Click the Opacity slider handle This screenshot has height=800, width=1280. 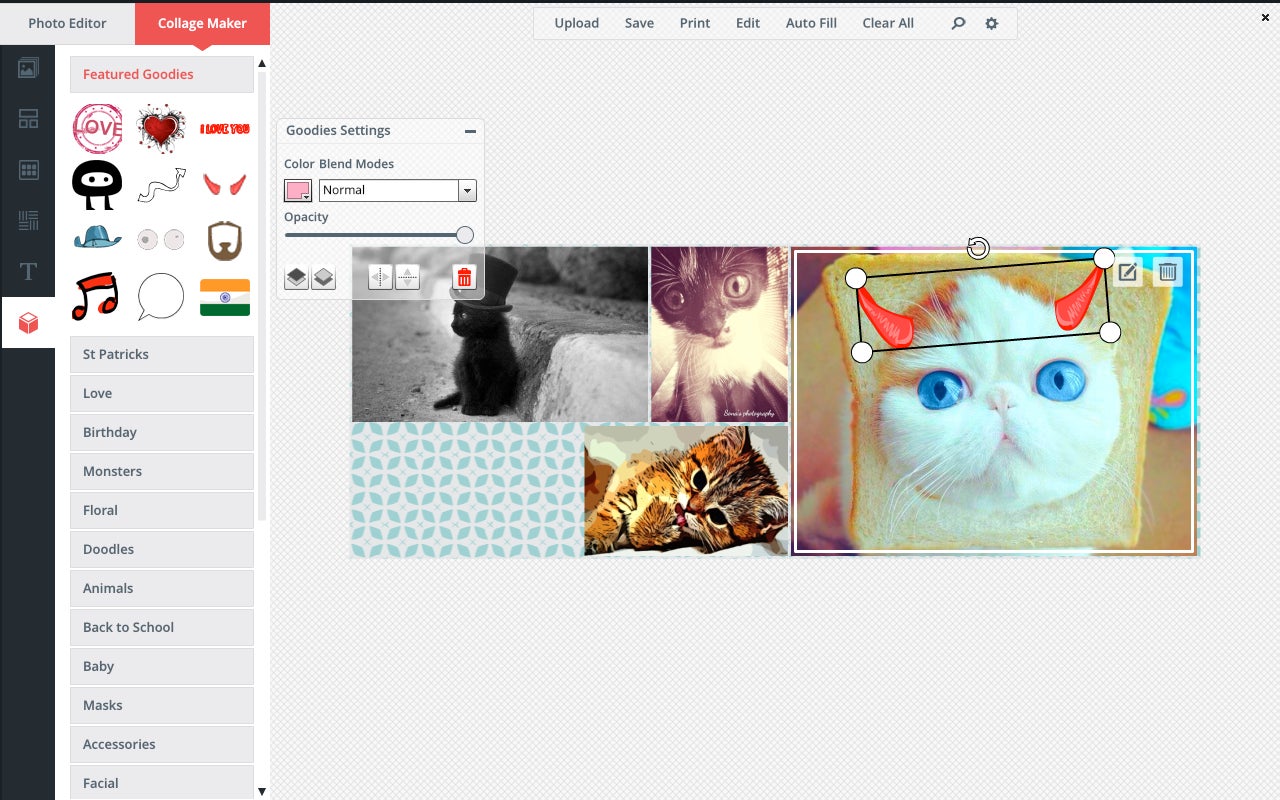point(464,234)
